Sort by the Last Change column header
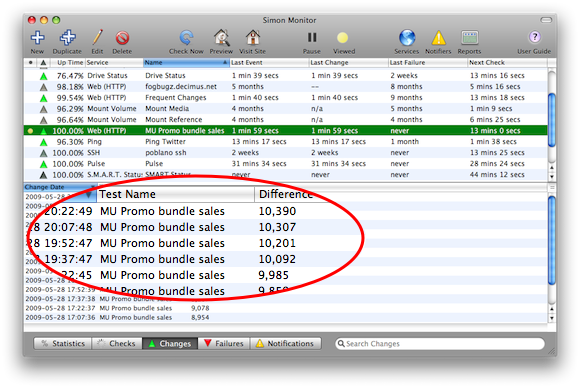Viewport: 580px width, 388px height. coord(348,63)
